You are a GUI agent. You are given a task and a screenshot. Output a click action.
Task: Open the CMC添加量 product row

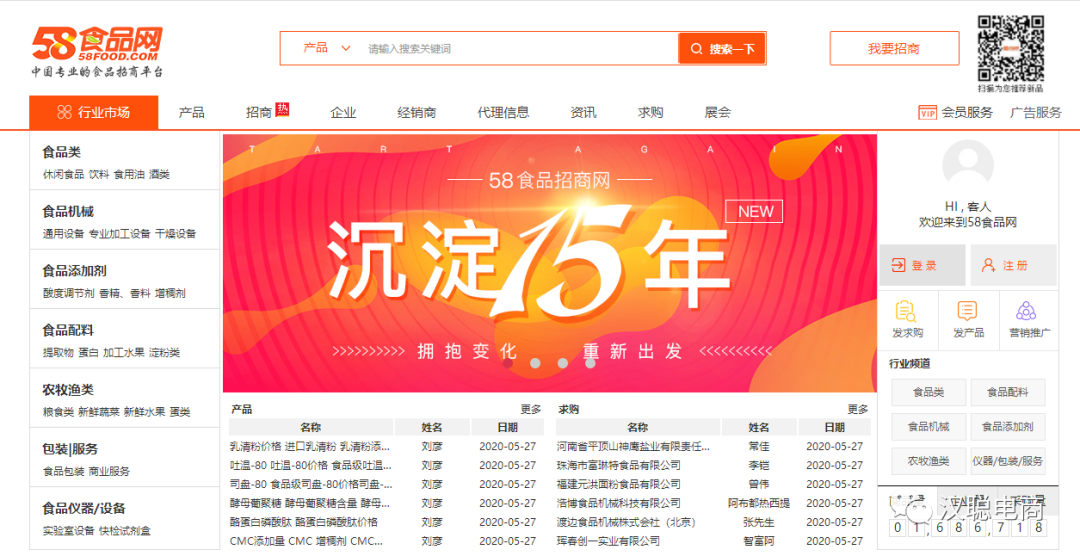(386, 541)
